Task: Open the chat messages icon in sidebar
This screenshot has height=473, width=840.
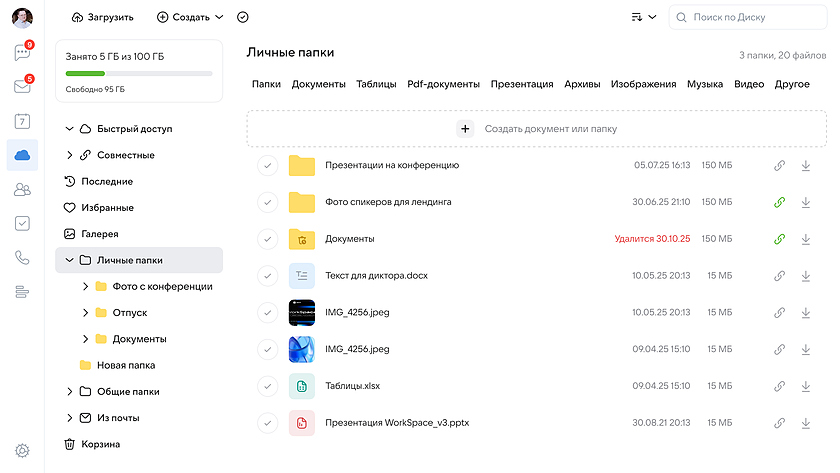Action: point(21,53)
